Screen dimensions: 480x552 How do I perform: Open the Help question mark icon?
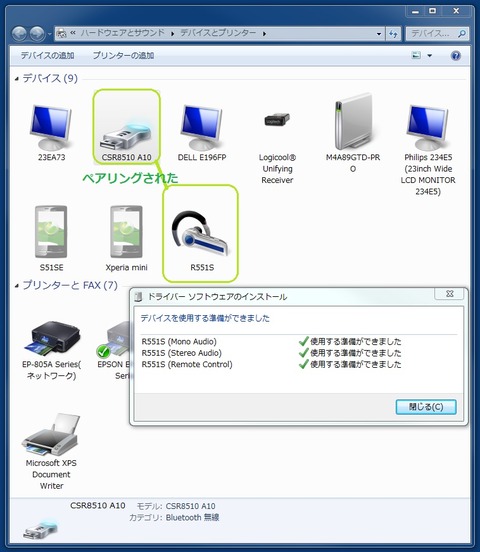tap(456, 56)
